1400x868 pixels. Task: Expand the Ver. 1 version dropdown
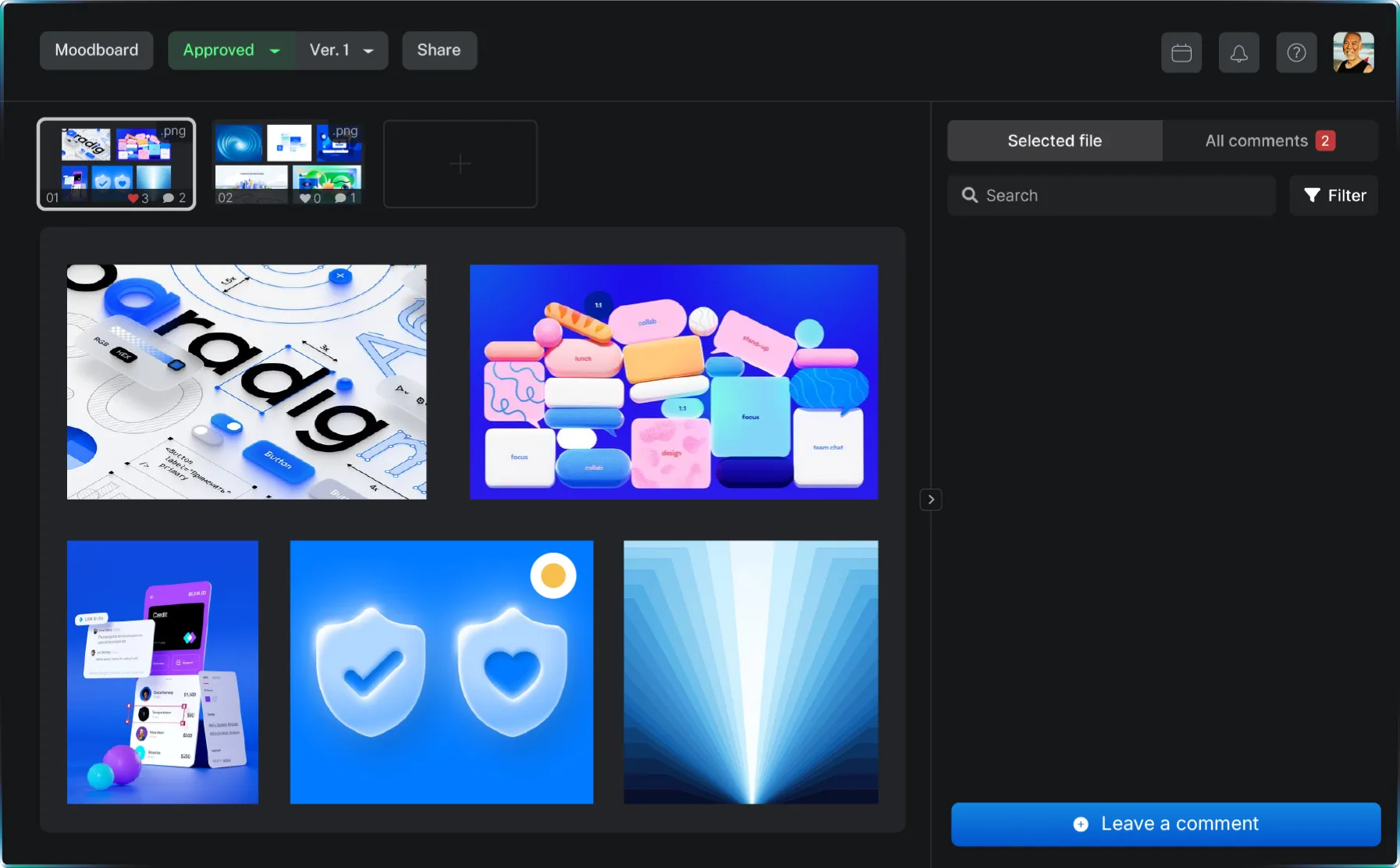tap(342, 51)
